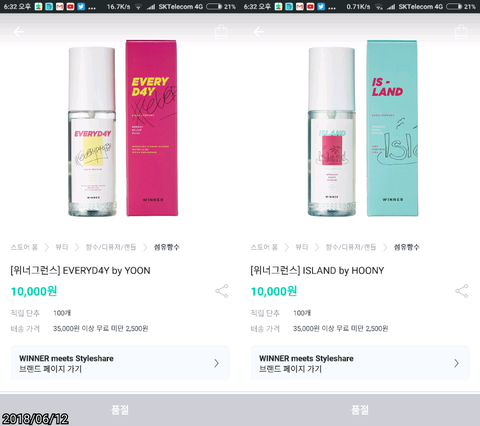Tap 품절 button below ISLAND product

pyautogui.click(x=360, y=410)
